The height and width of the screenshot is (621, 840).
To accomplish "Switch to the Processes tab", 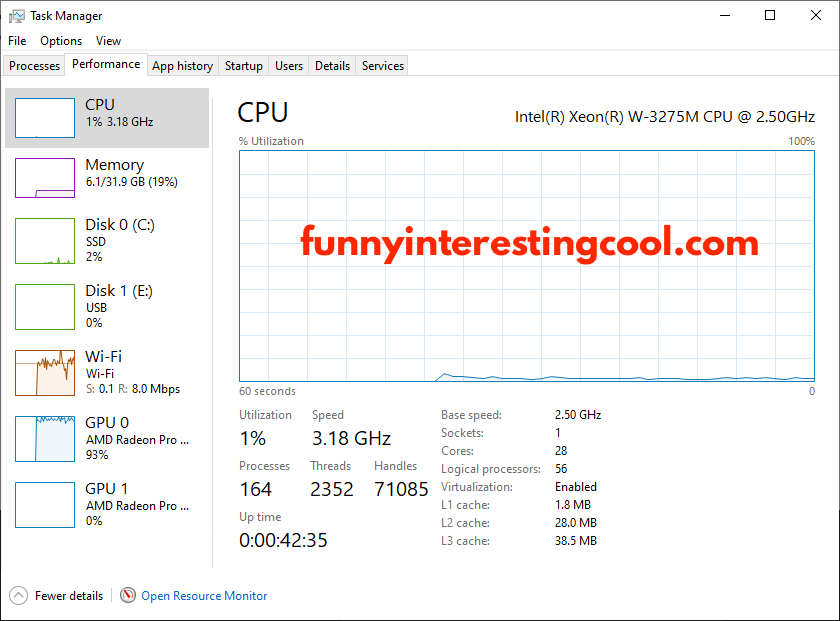I will (x=34, y=66).
